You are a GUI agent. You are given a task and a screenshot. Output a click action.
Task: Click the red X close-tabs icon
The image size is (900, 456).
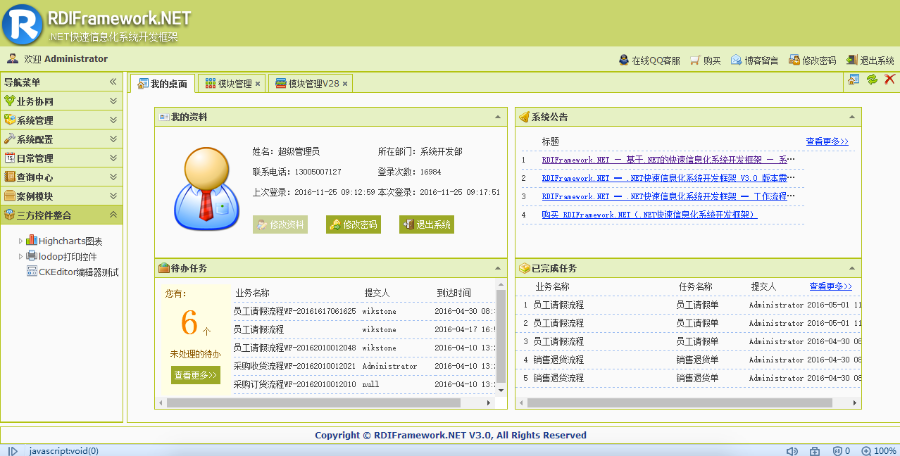pos(890,79)
